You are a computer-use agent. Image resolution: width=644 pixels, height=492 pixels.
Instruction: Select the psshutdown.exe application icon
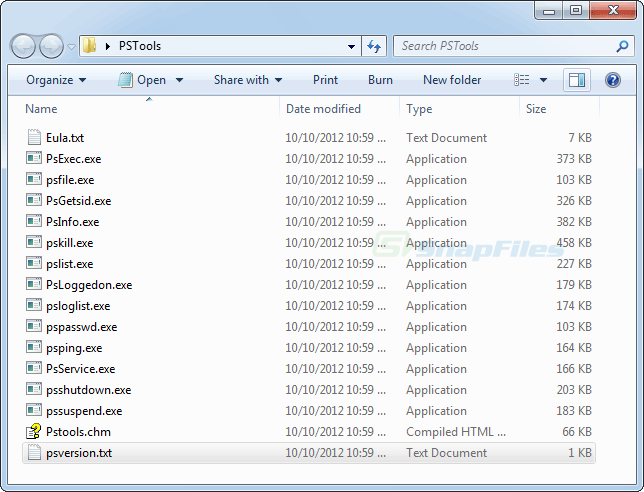tap(34, 389)
